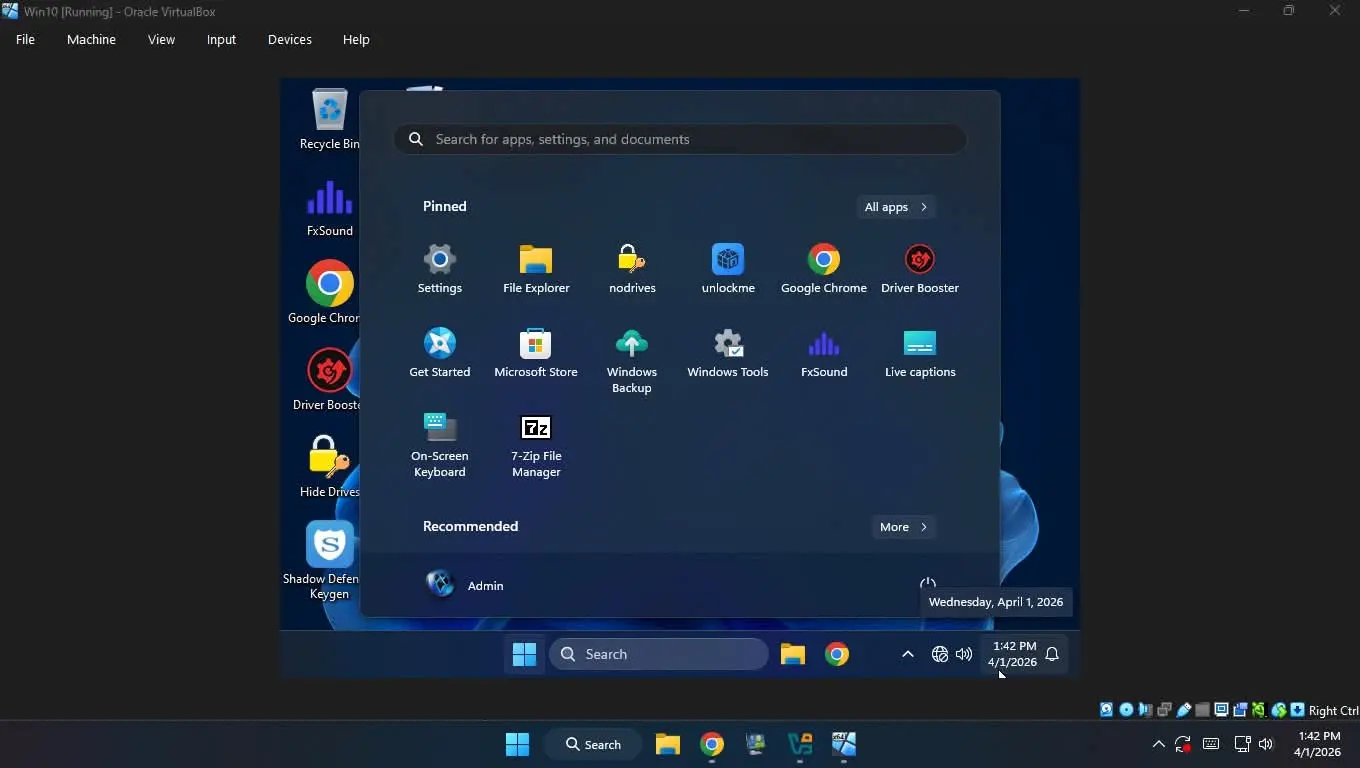Click the VirtualBox hard disk status icon
The height and width of the screenshot is (768, 1360).
point(1106,710)
